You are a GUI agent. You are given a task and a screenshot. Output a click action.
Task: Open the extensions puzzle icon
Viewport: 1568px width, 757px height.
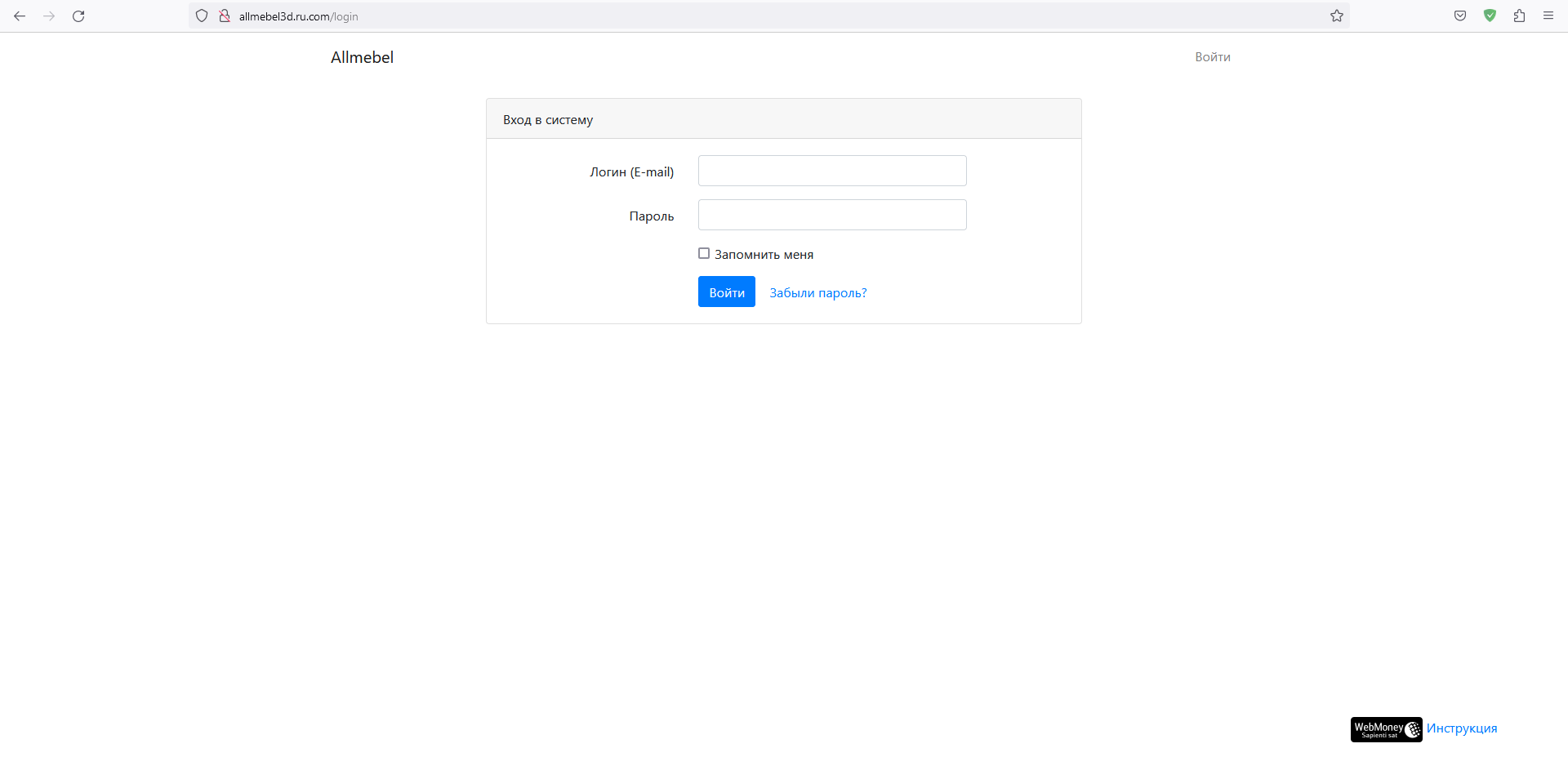(x=1519, y=16)
